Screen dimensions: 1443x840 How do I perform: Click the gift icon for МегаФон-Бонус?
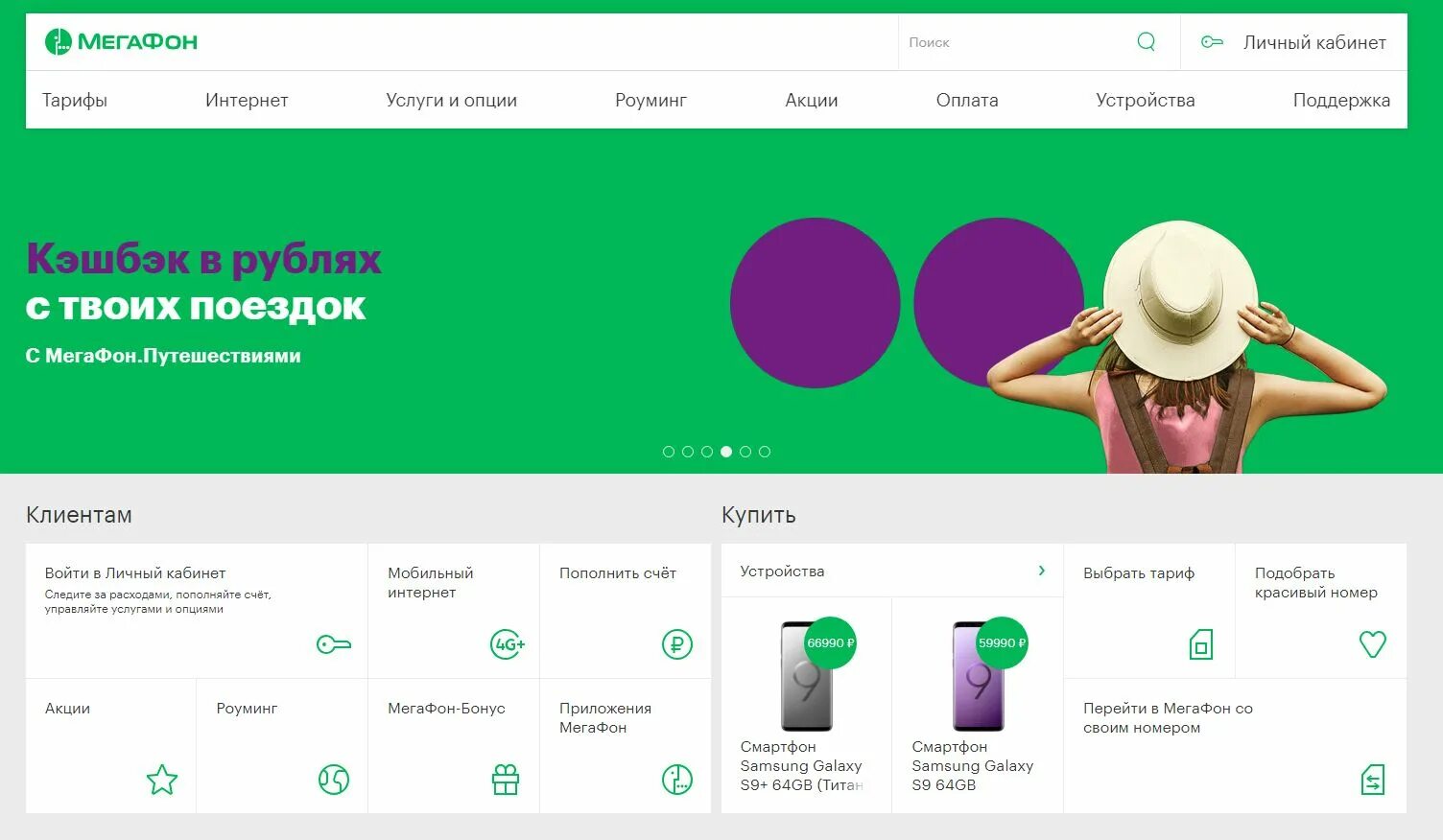coord(506,780)
